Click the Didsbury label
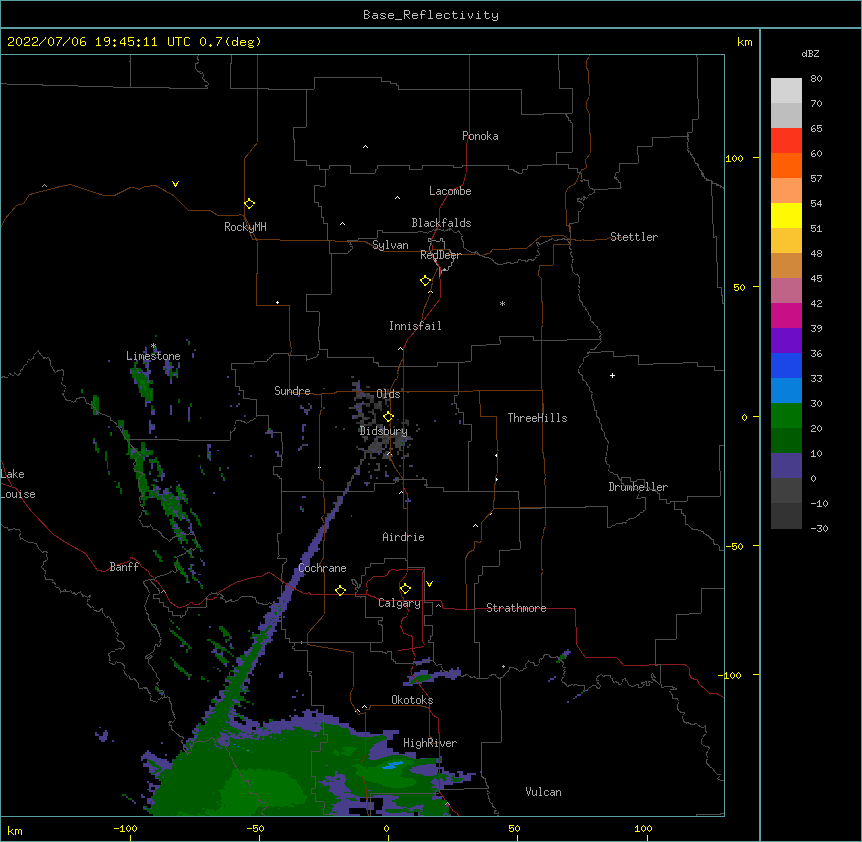This screenshot has width=862, height=842. point(383,431)
